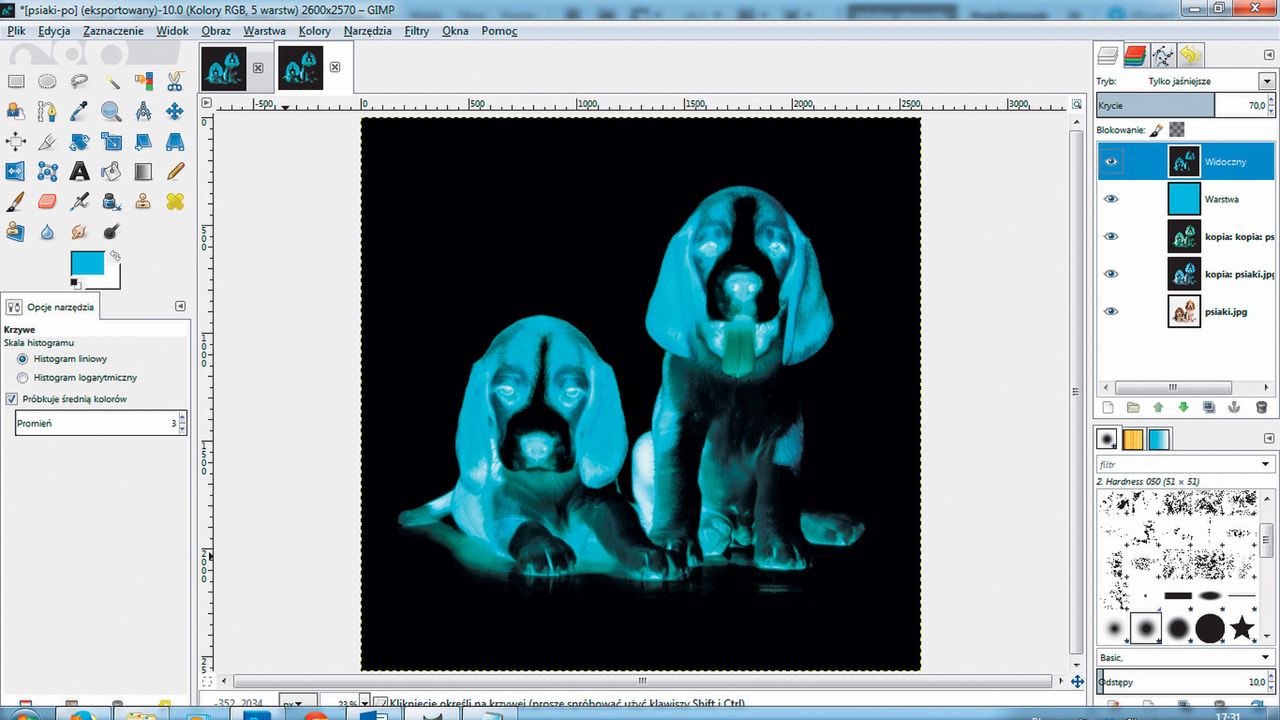
Task: Select the Paintbrush tool
Action: (16, 201)
